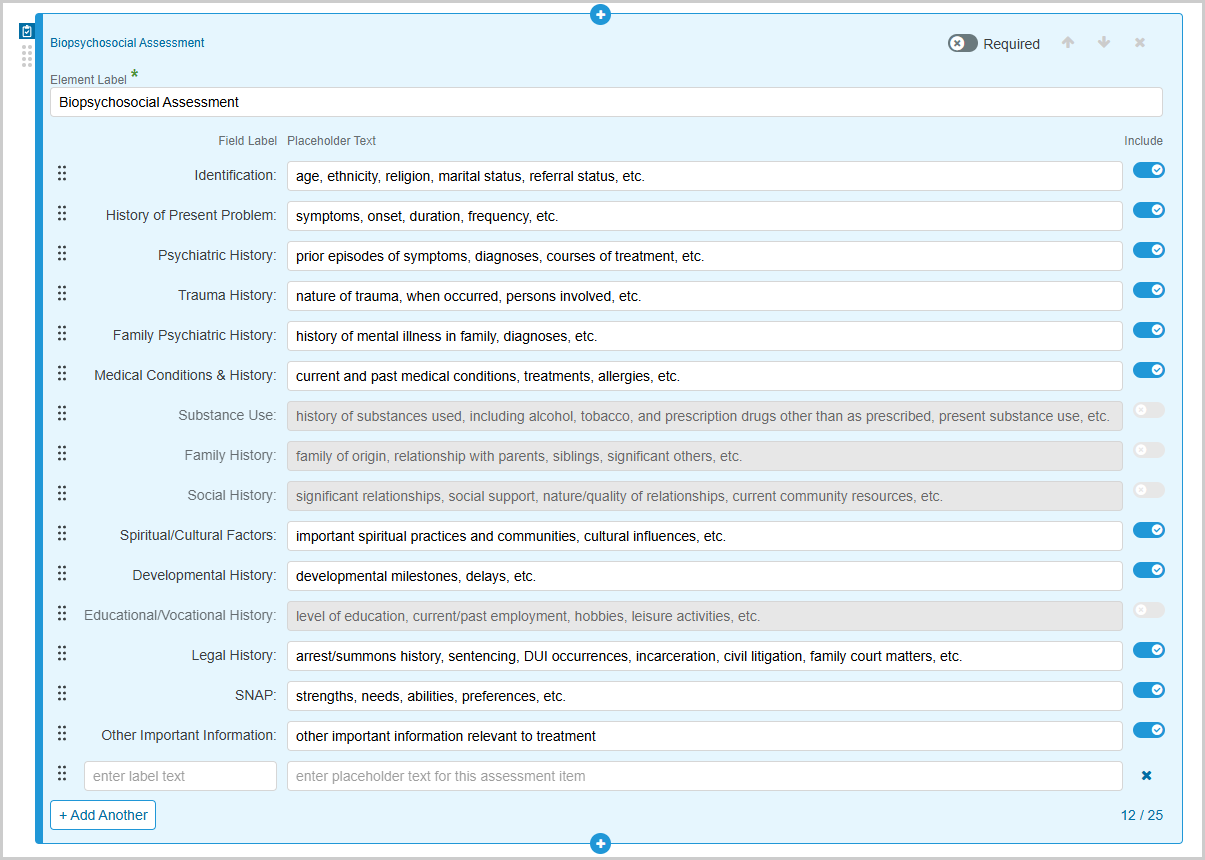This screenshot has height=860, width=1205.
Task: Click the add element plus icon at bottom
Action: tap(600, 844)
